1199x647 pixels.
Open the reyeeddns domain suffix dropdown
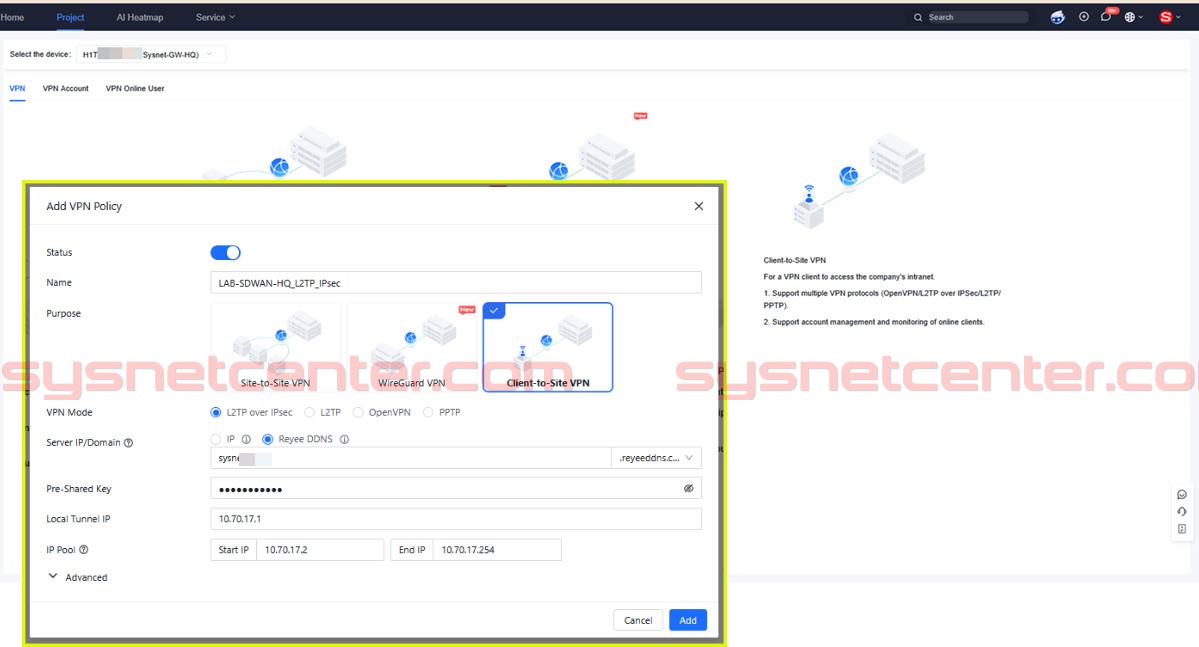pos(657,457)
